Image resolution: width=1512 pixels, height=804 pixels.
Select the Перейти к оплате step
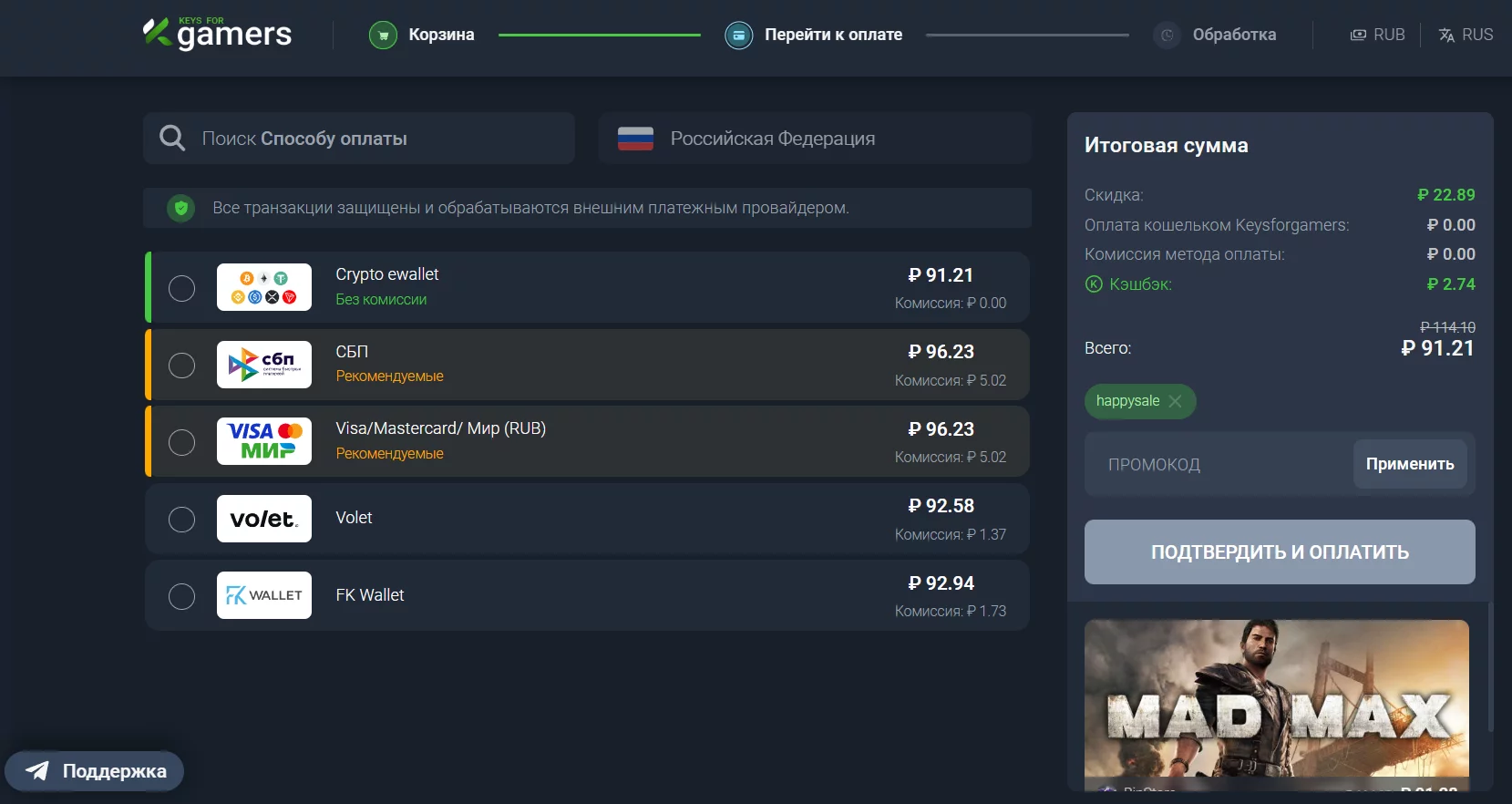pos(833,35)
